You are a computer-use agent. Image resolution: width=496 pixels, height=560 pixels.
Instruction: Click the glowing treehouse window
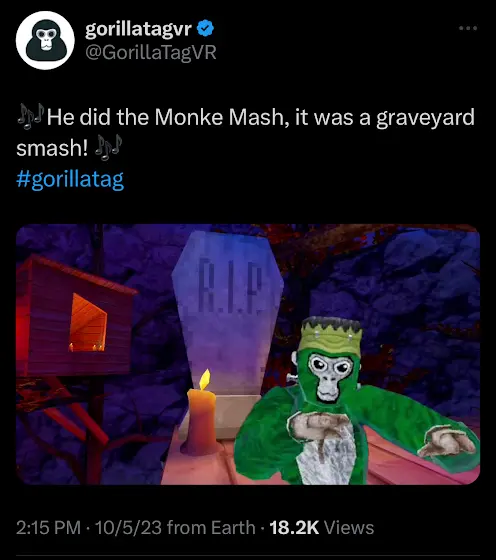[x=88, y=323]
